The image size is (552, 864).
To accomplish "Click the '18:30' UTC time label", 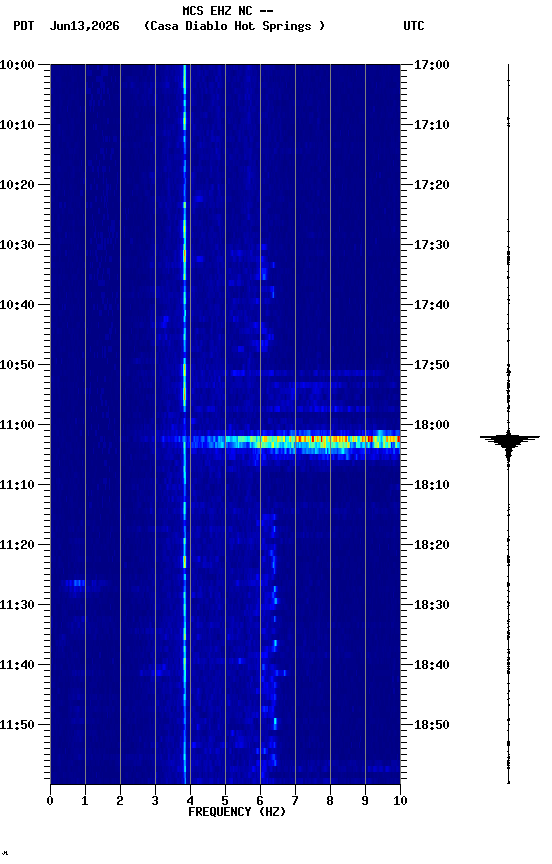I will point(432,605).
